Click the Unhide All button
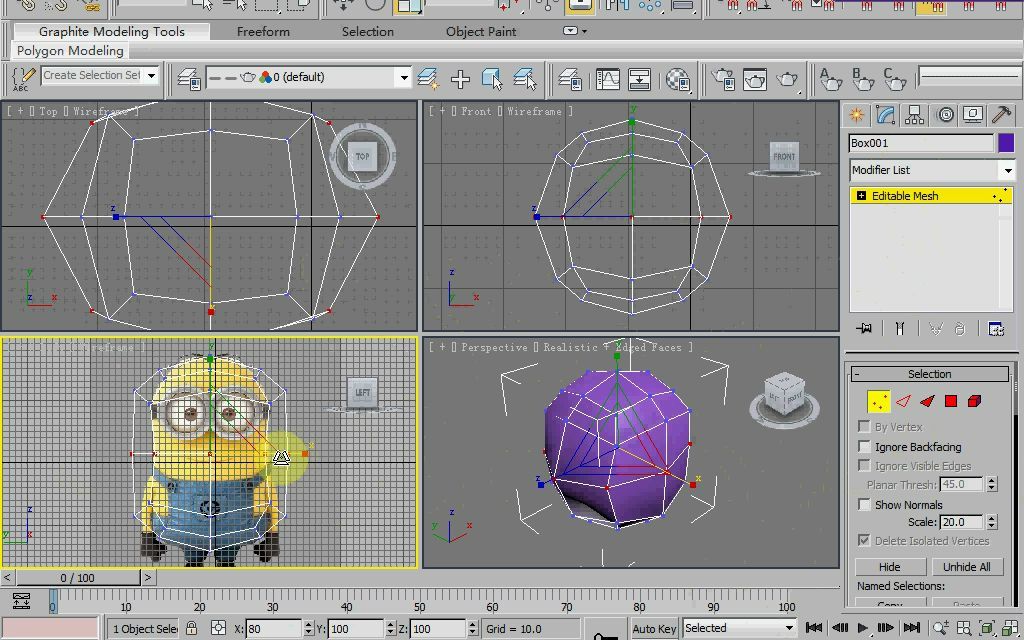1024x640 pixels. pyautogui.click(x=966, y=566)
